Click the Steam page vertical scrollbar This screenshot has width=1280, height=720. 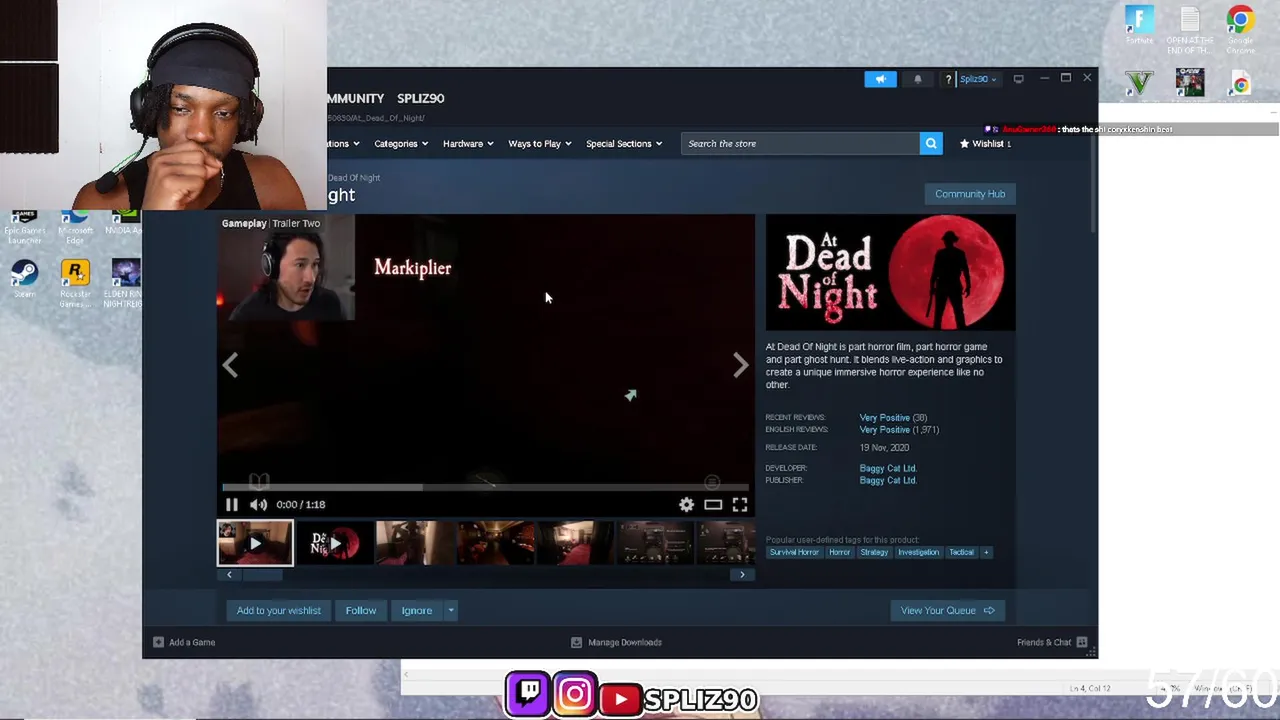[1094, 185]
